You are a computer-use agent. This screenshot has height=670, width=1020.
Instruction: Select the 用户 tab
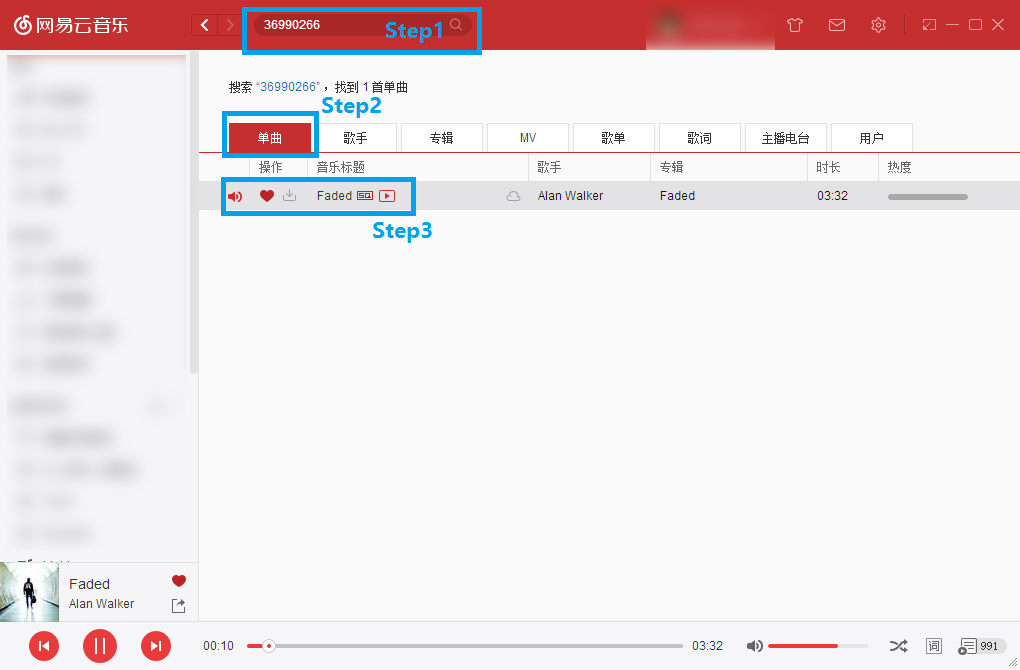(x=872, y=138)
